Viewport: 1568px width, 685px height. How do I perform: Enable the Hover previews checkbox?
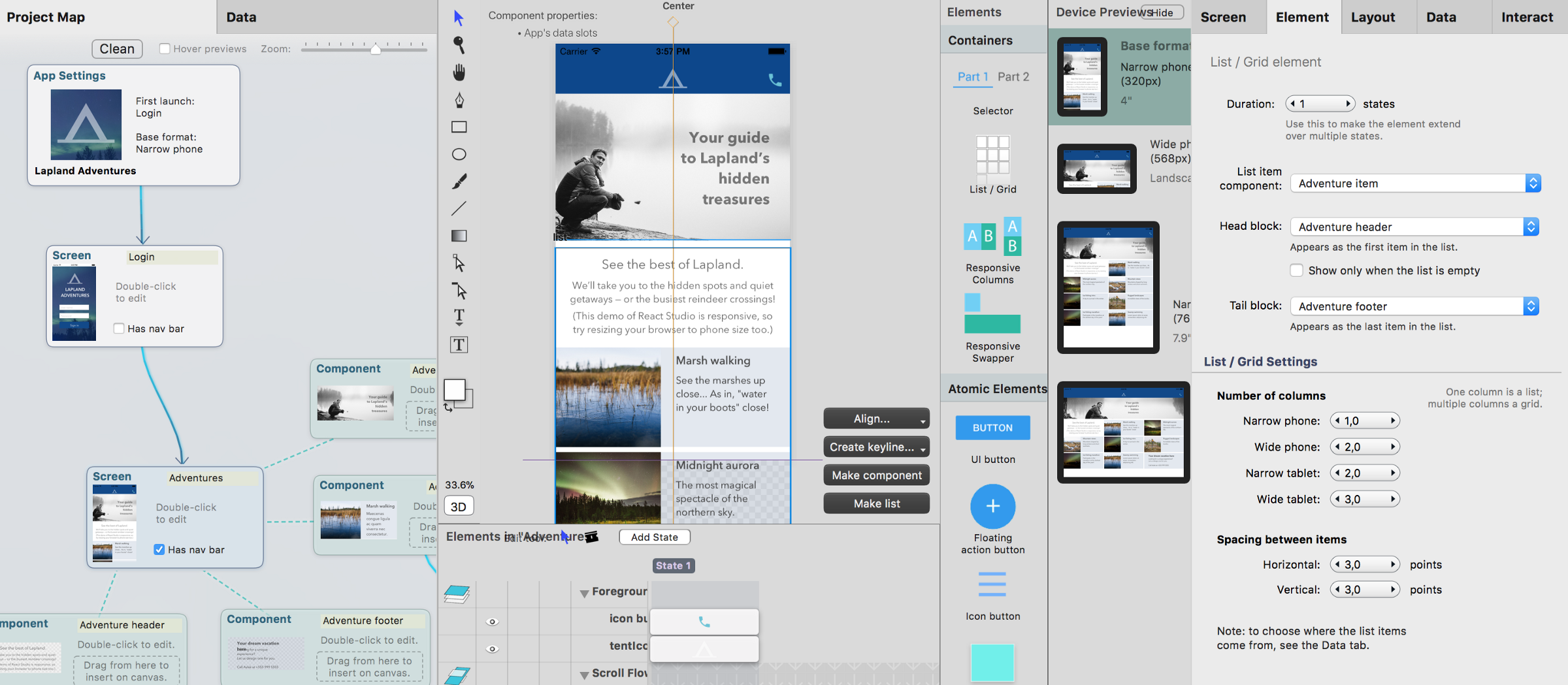(165, 49)
